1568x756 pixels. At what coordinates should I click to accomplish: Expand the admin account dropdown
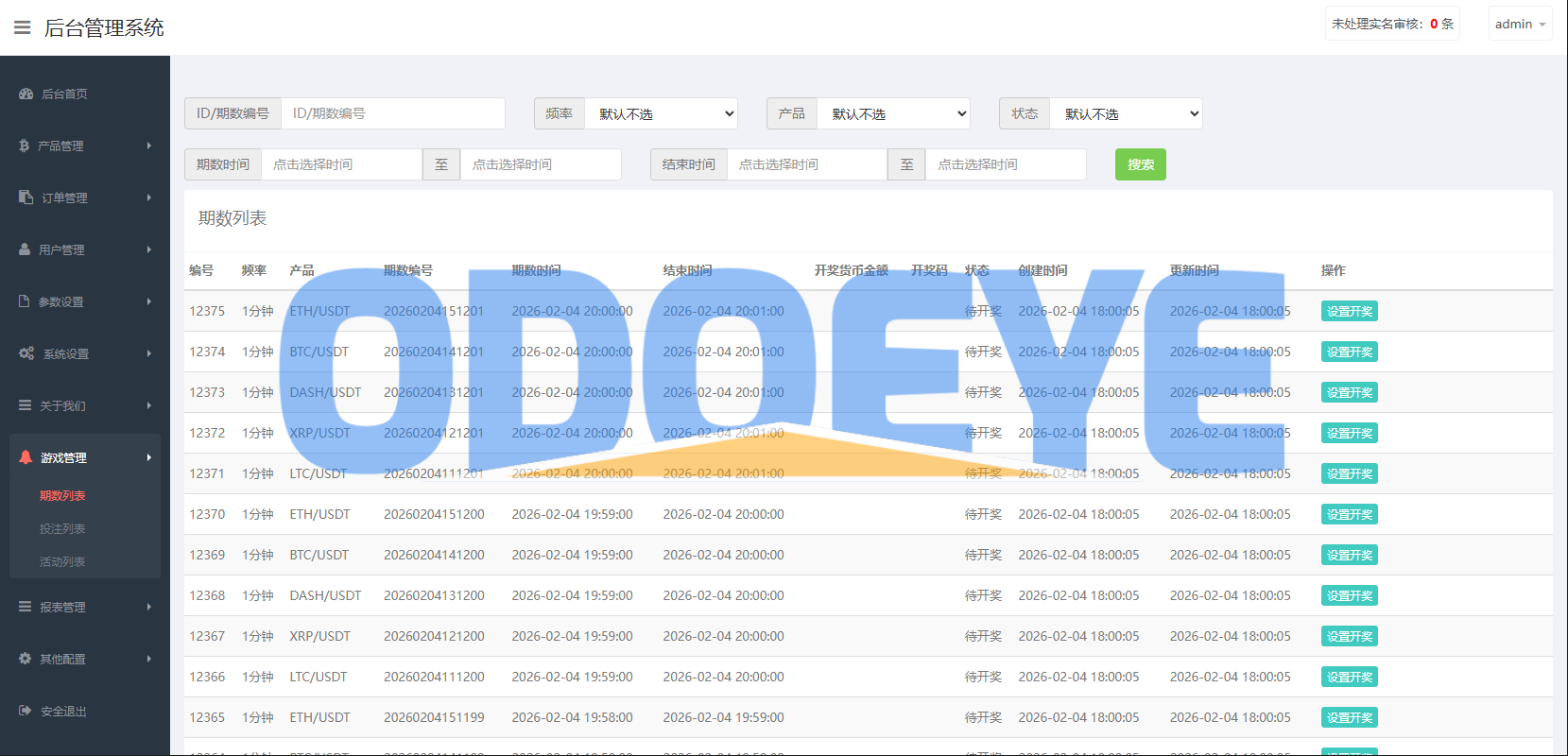pos(1520,24)
